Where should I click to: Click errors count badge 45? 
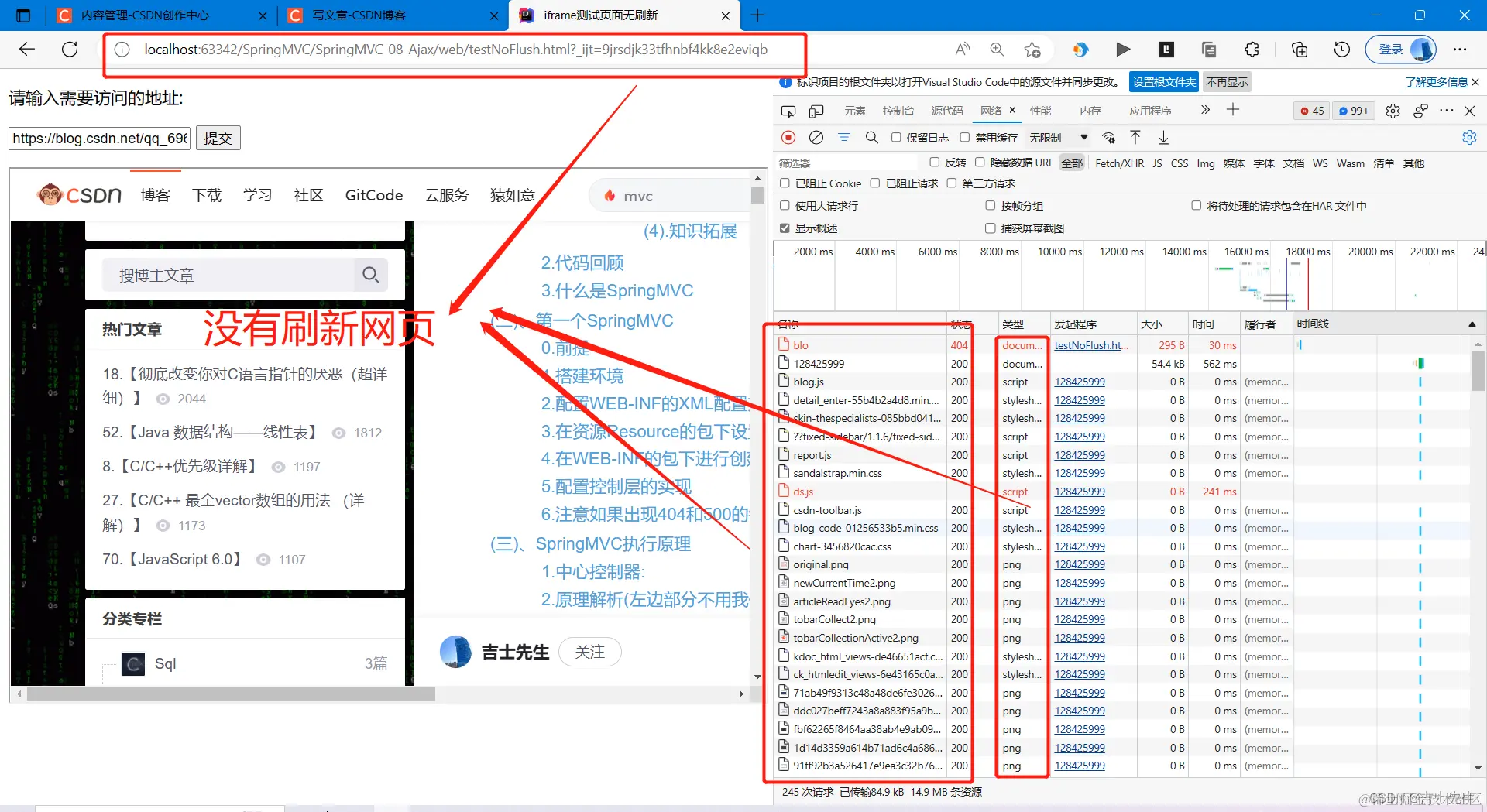[x=1312, y=111]
